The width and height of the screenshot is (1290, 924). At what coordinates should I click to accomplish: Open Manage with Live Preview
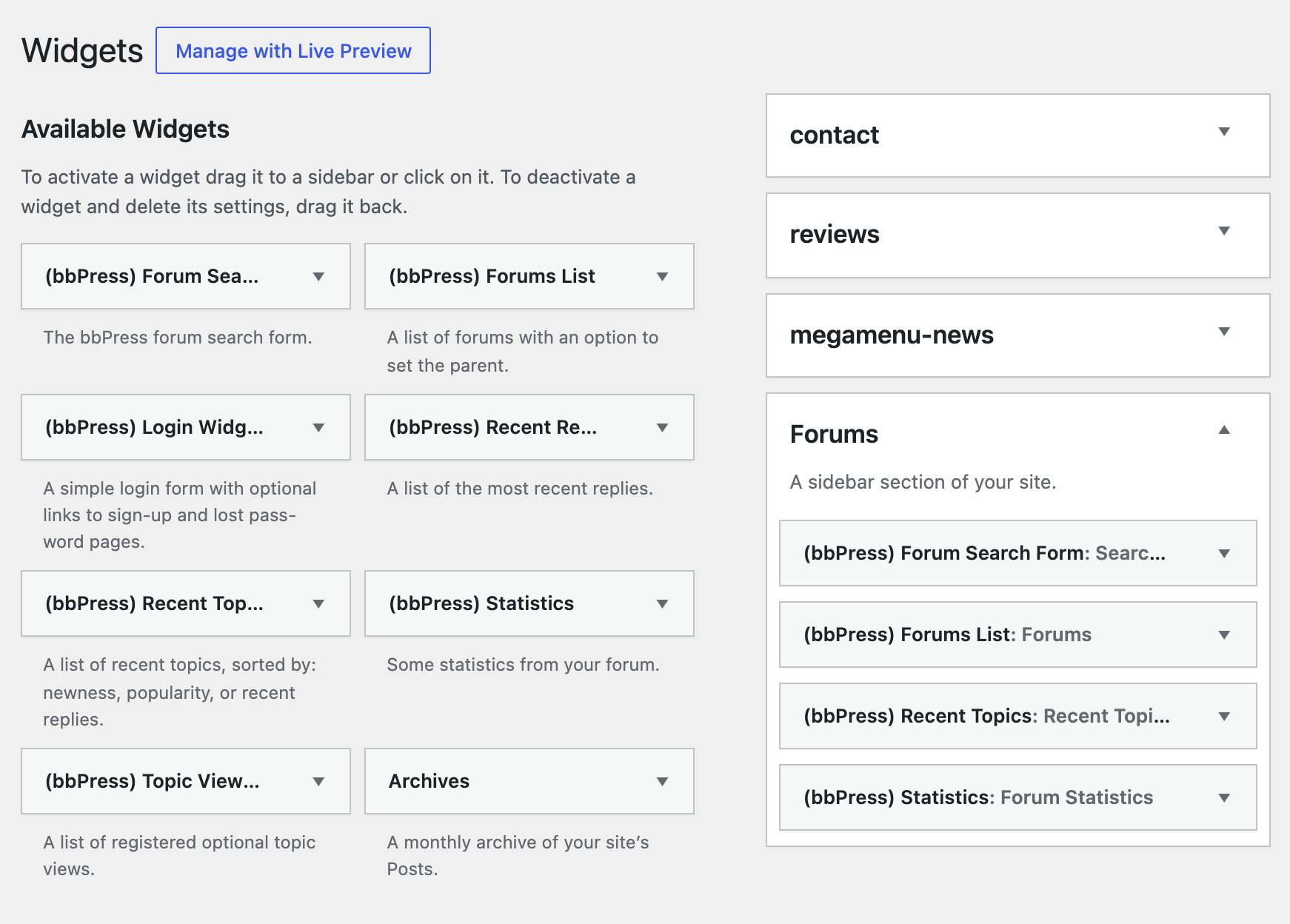(293, 50)
